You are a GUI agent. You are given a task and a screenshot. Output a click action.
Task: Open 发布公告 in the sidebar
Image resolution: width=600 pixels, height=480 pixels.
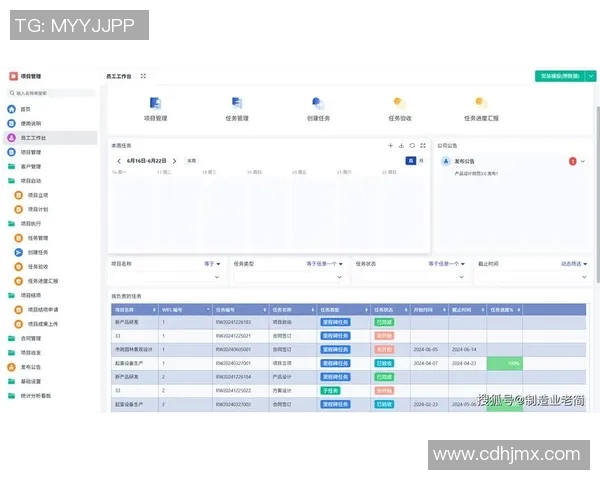point(24,367)
